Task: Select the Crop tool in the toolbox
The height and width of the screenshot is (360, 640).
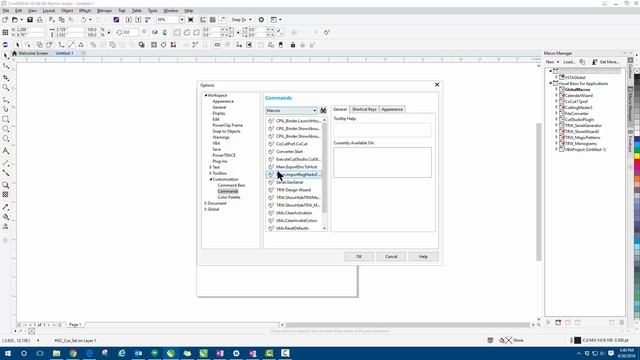Action: tap(6, 78)
